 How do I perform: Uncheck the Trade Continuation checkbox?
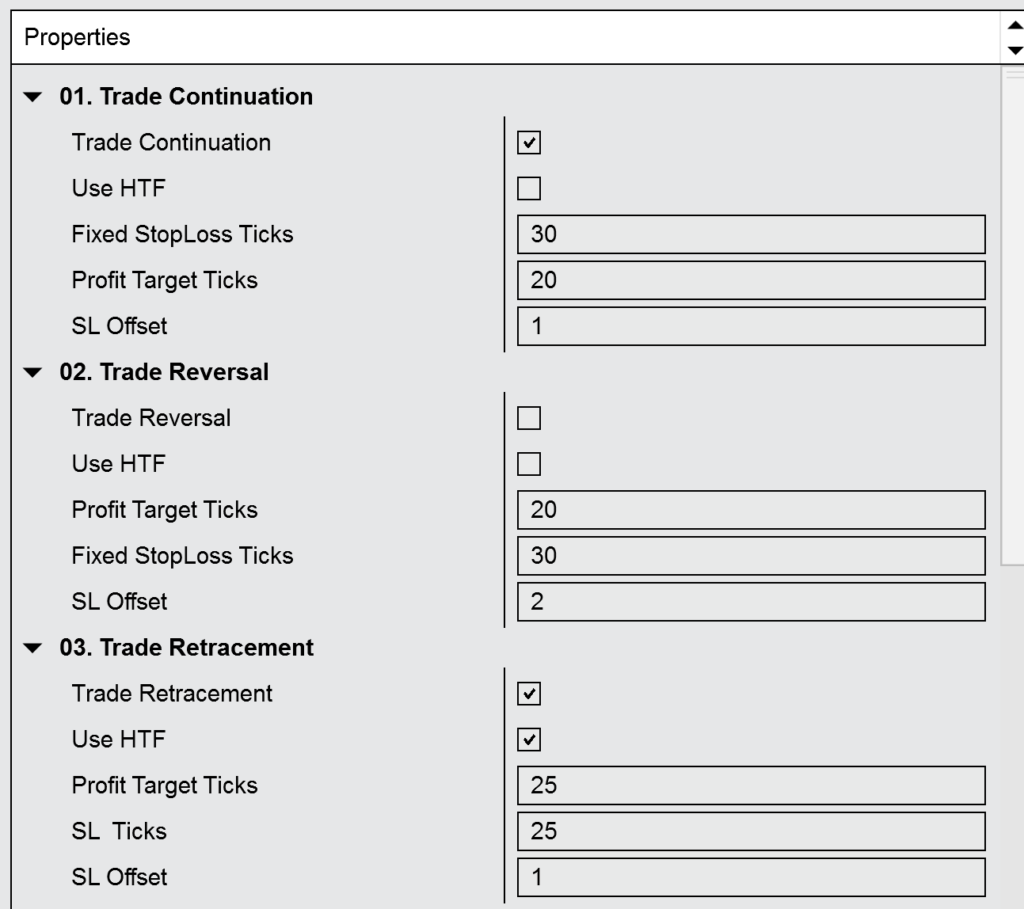point(529,143)
